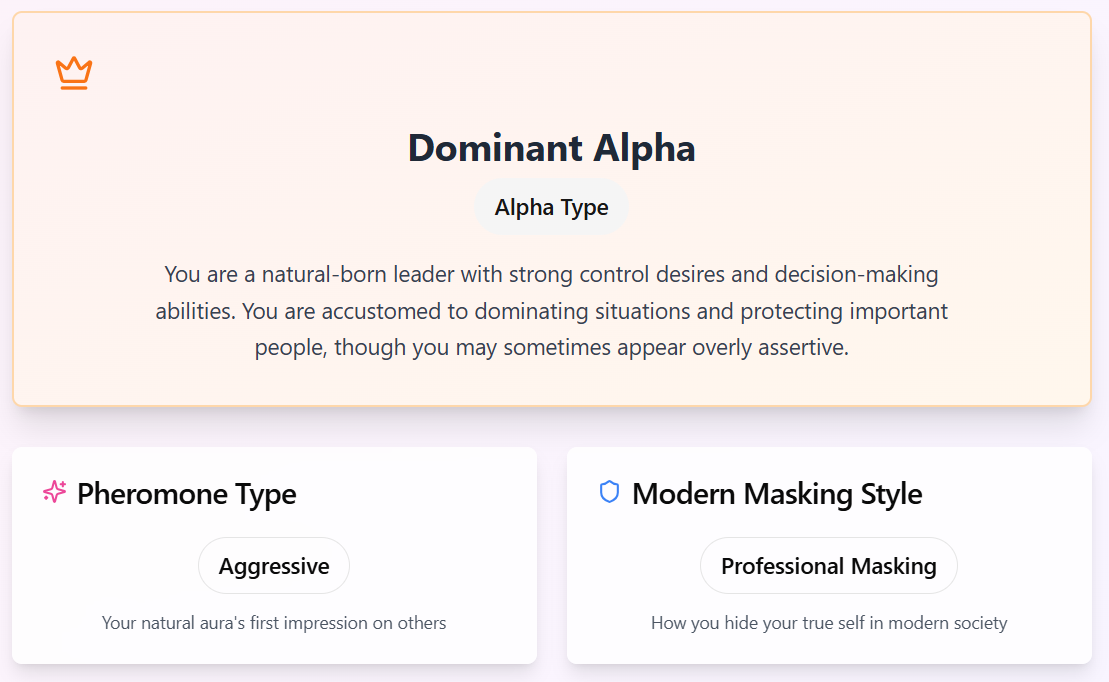Click the Pheromone Type heading text
Viewport: 1109px width, 682px height.
pos(186,494)
